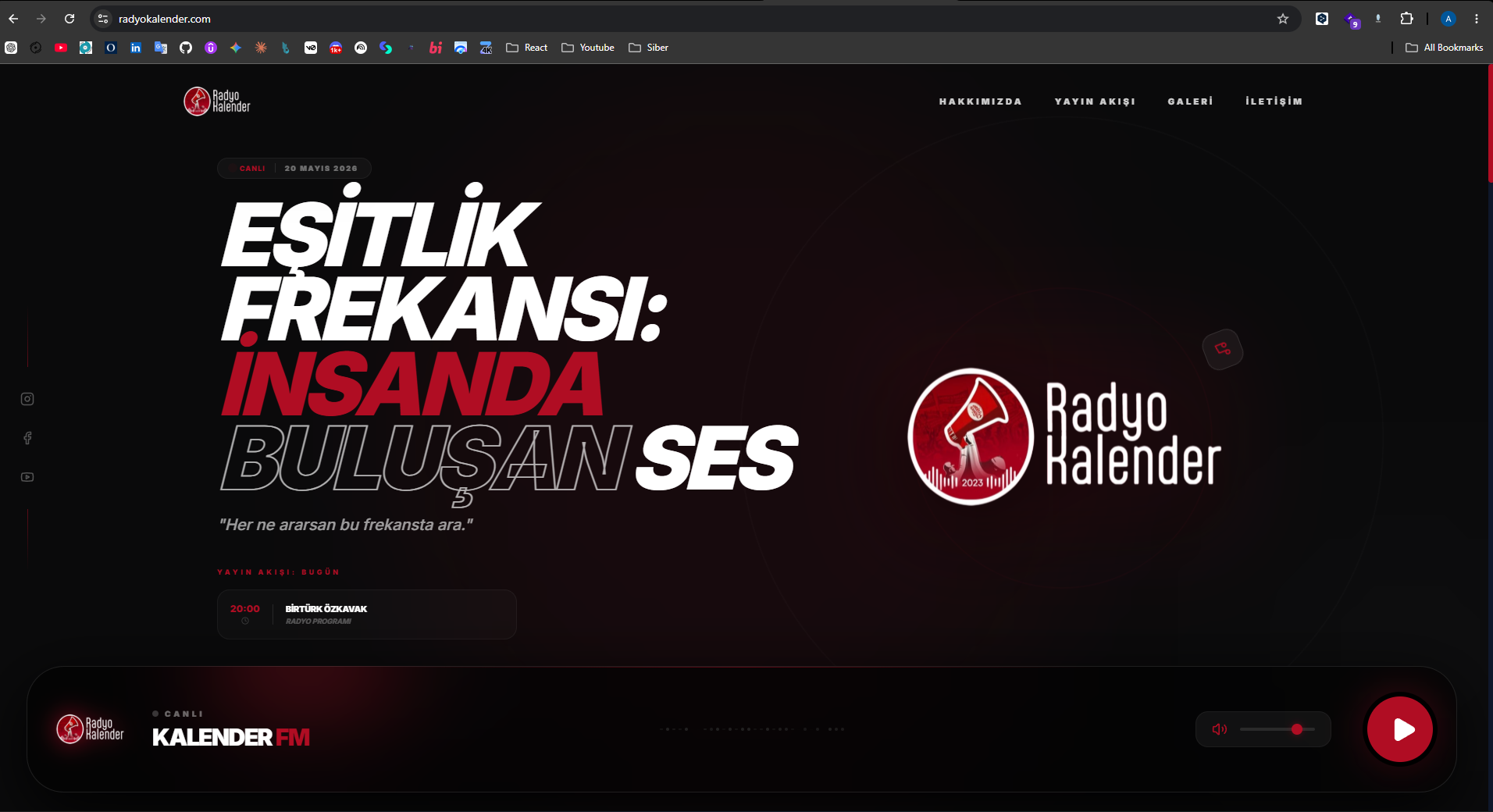
Task: Click the YAYIN AKIŞI: BUGÜN heading
Action: click(x=278, y=572)
